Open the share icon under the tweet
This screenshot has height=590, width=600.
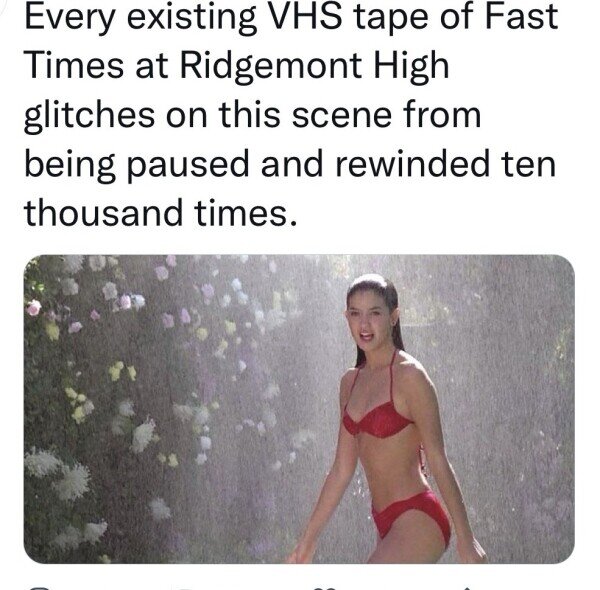tap(469, 588)
